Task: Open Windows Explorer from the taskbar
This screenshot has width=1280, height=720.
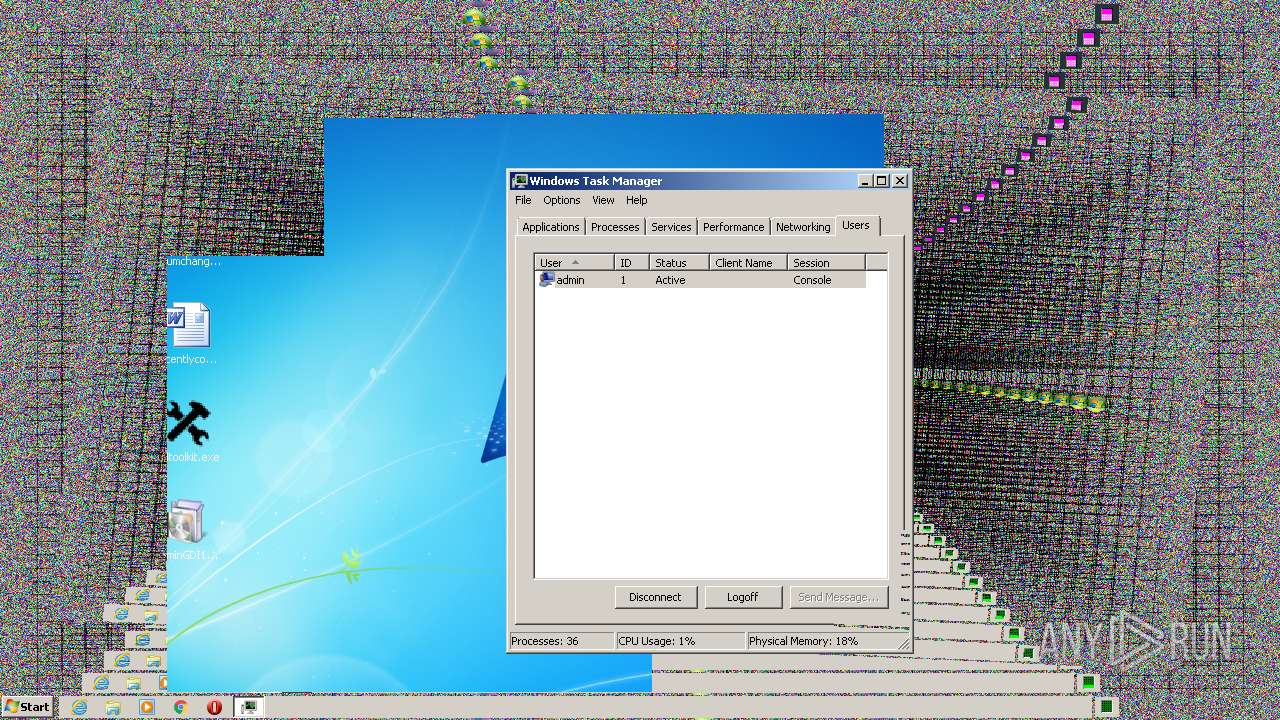Action: 113,707
